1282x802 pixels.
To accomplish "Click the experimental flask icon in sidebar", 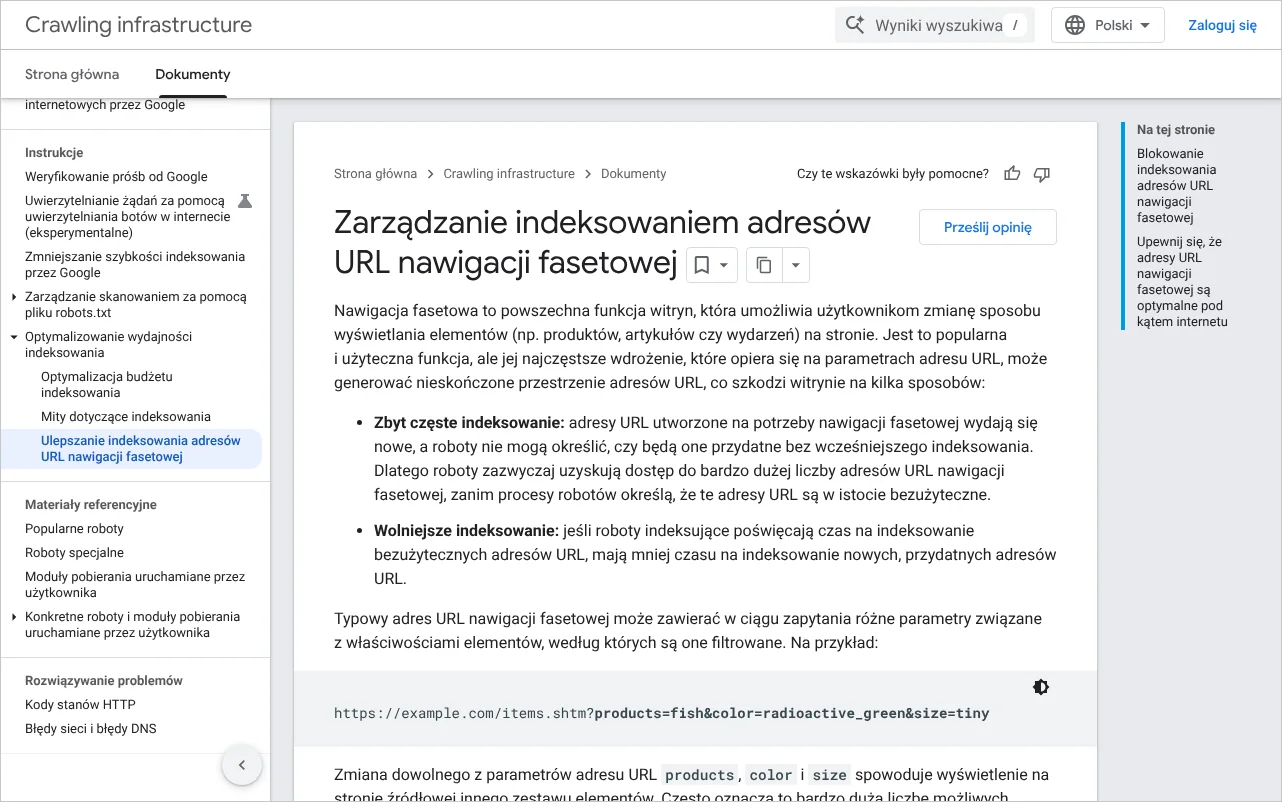I will [245, 201].
